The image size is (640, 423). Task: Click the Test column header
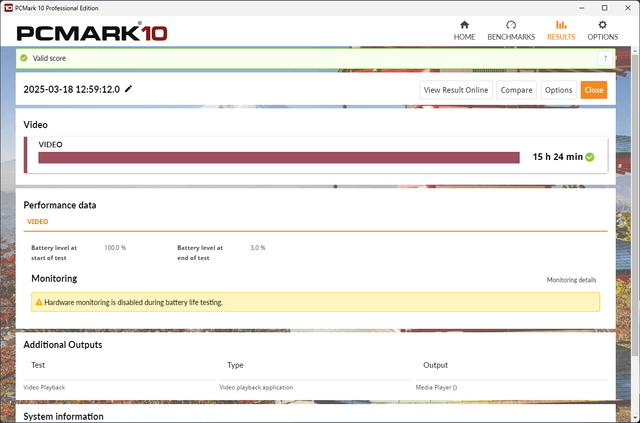pyautogui.click(x=38, y=365)
